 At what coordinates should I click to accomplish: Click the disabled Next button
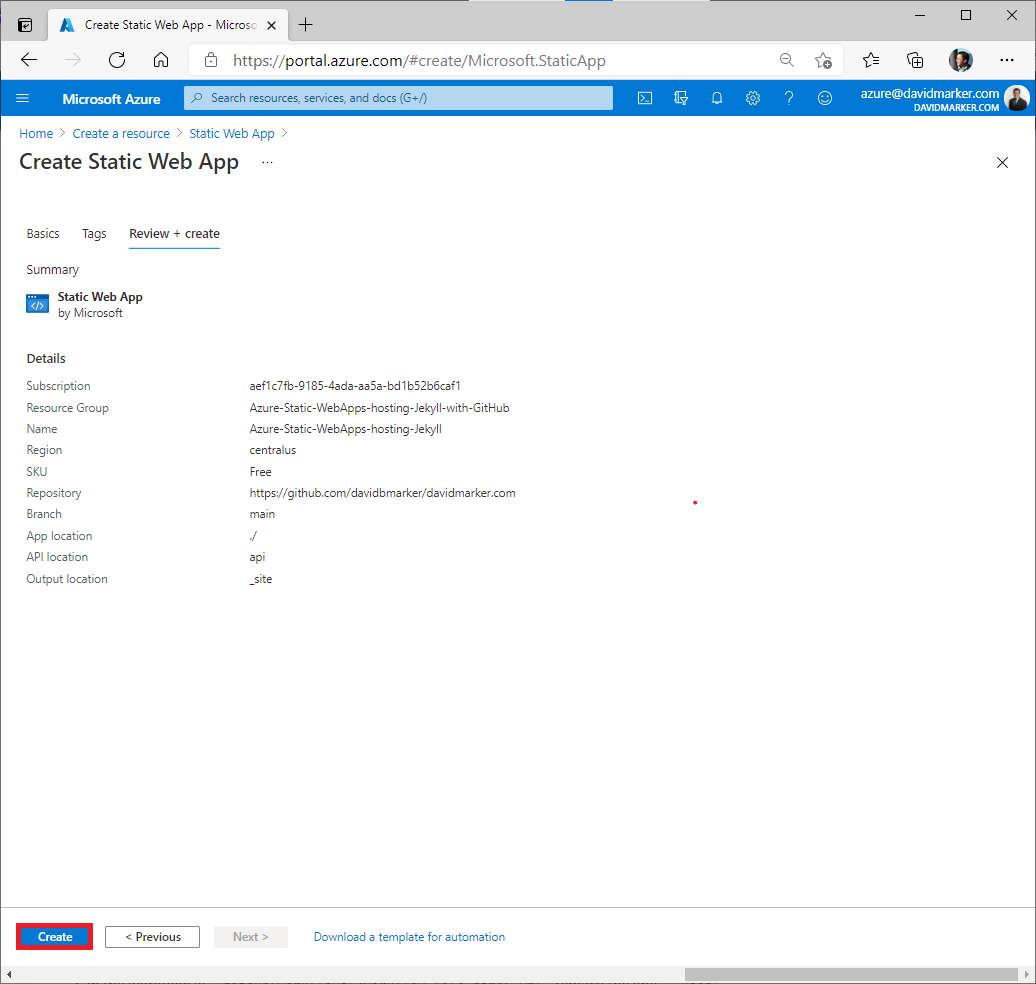point(250,936)
